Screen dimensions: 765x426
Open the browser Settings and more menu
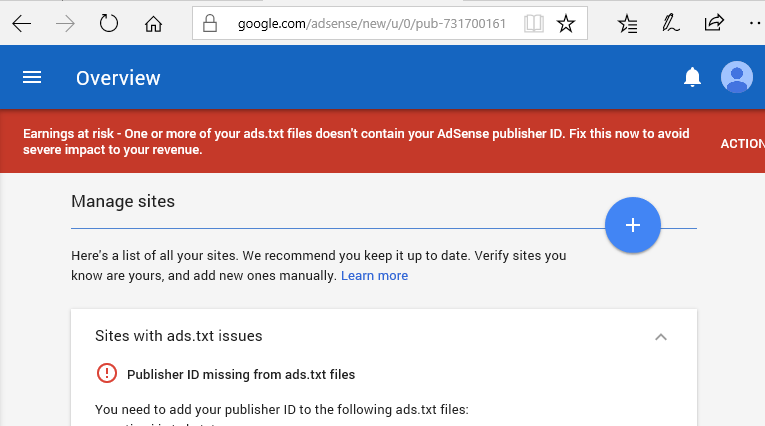coord(754,24)
